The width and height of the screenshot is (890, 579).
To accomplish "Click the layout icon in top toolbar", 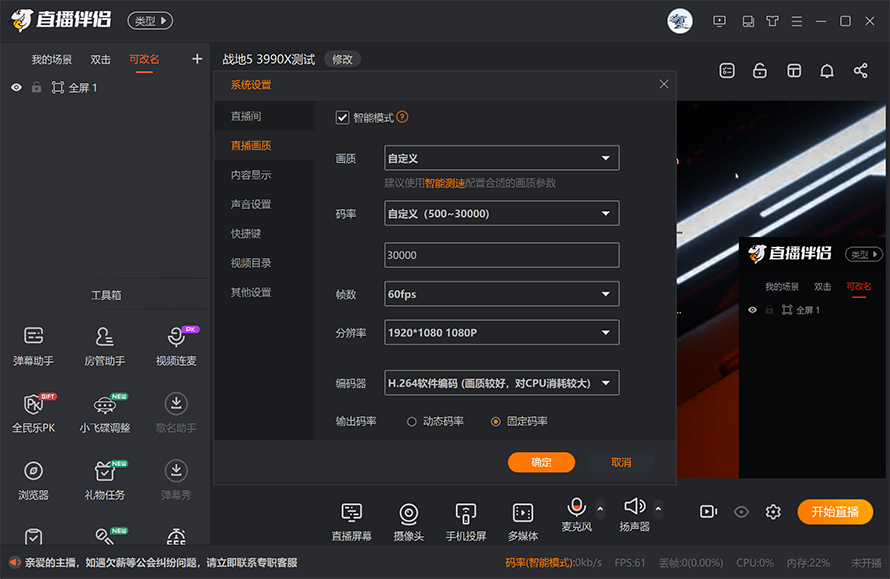I will point(794,70).
